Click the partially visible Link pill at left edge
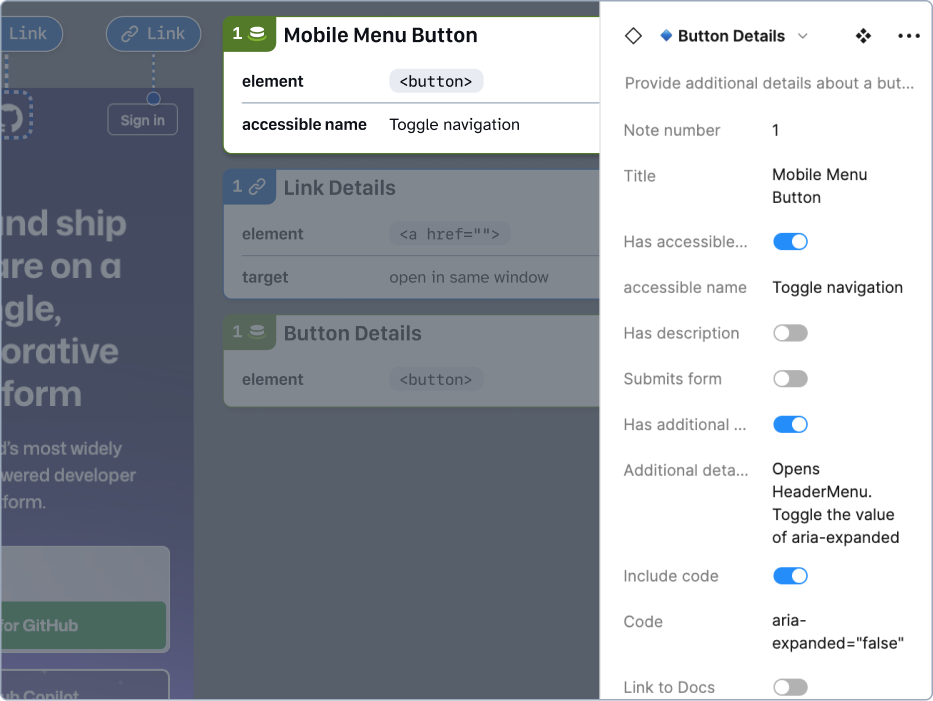This screenshot has width=933, height=701. pos(31,34)
